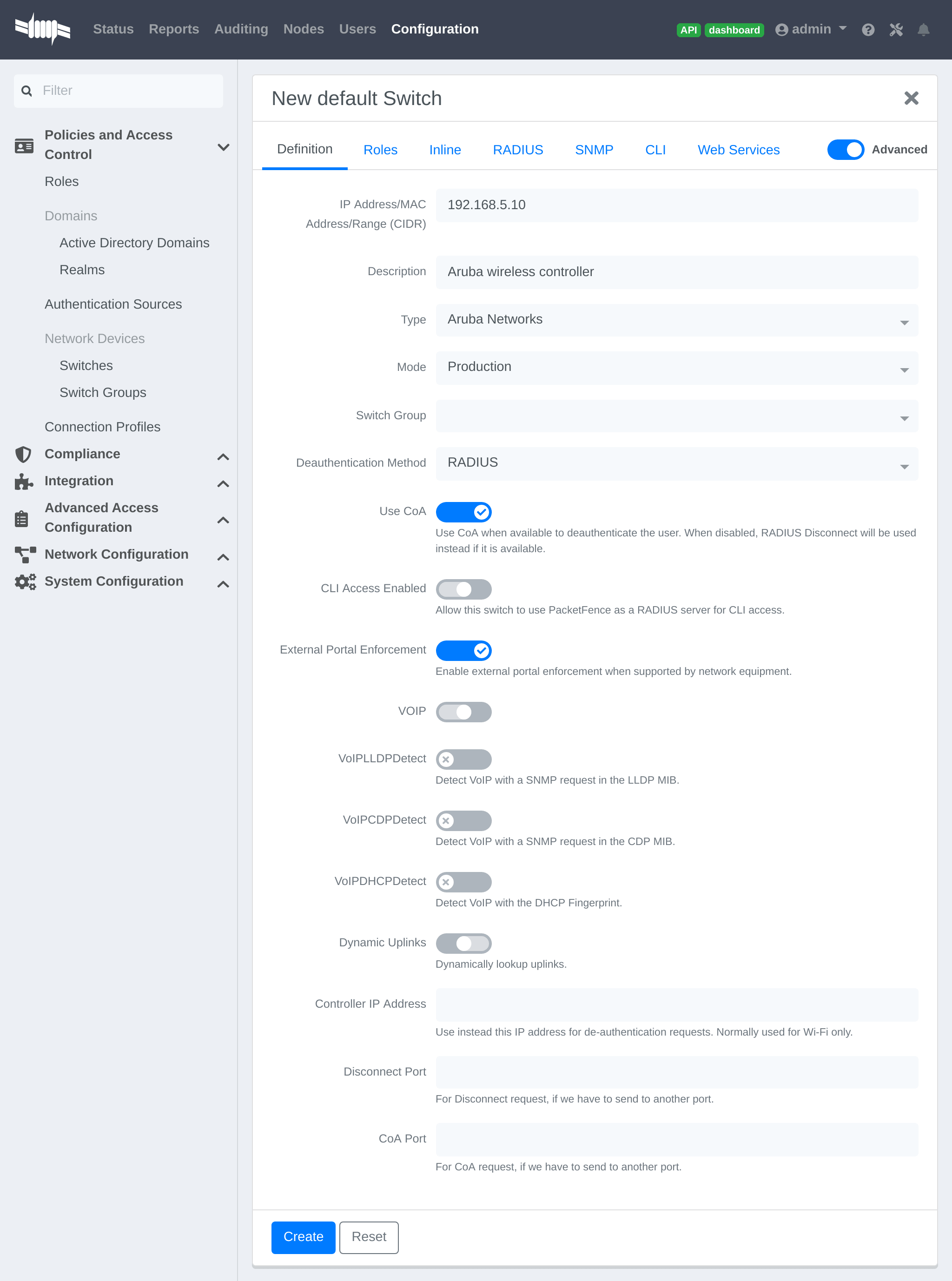Click the Advanced Access Configuration clipboard icon

[x=21, y=518]
